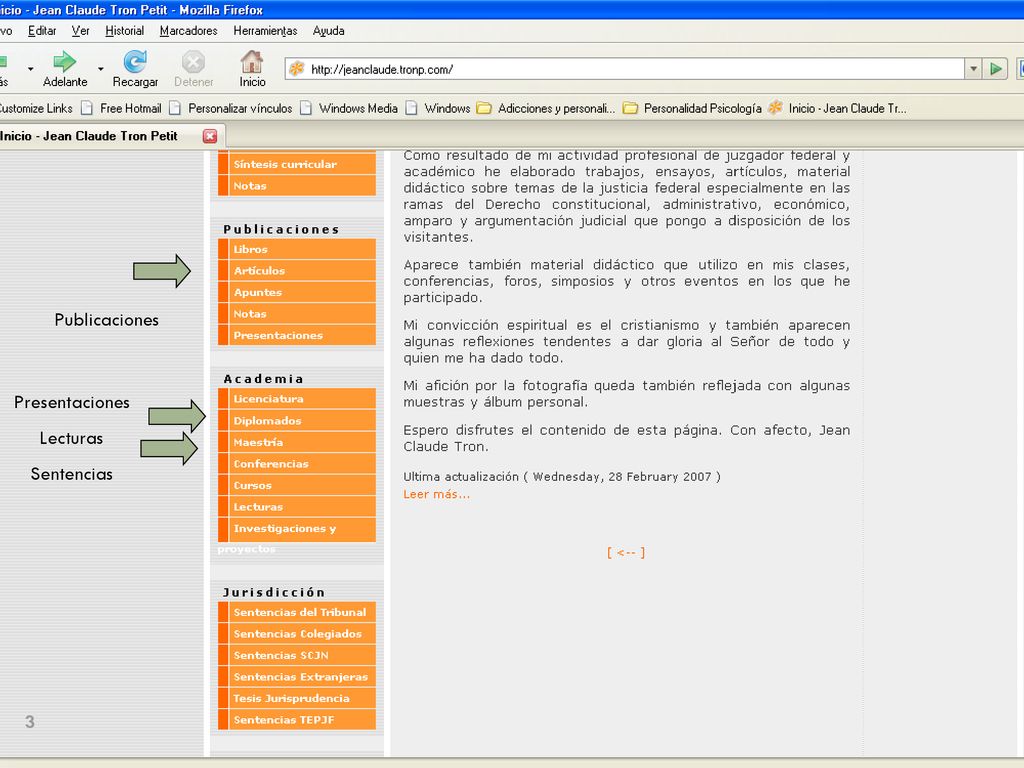Click the green Go arrow beside address bar
1024x768 pixels.
point(996,69)
